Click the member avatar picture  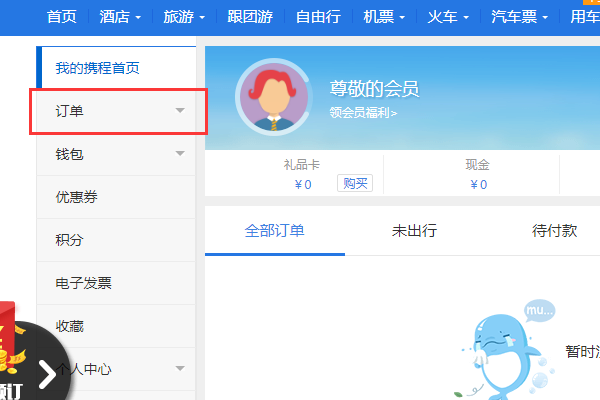pos(274,97)
